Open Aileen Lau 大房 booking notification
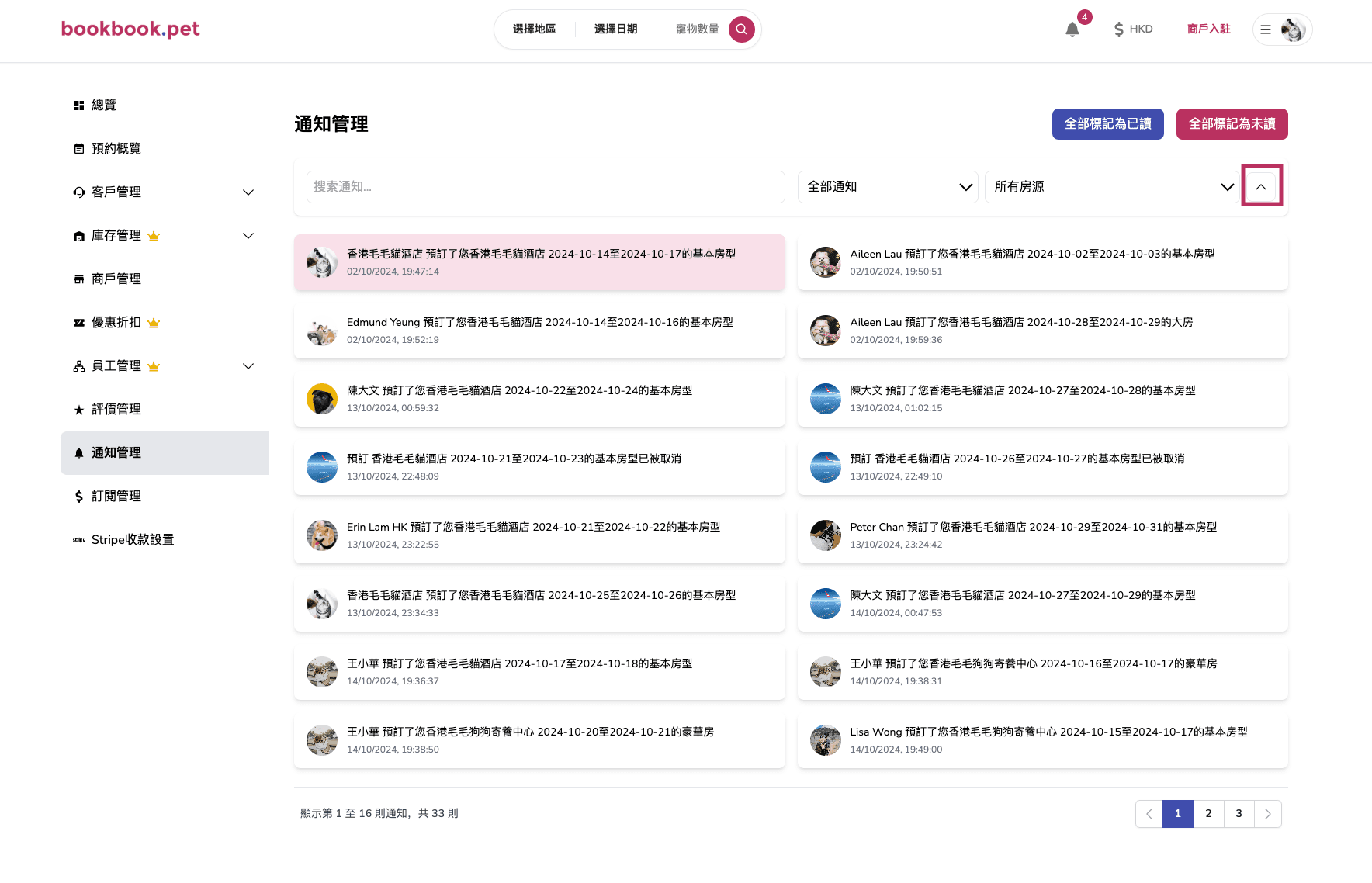Image resolution: width=1372 pixels, height=883 pixels. [1043, 331]
